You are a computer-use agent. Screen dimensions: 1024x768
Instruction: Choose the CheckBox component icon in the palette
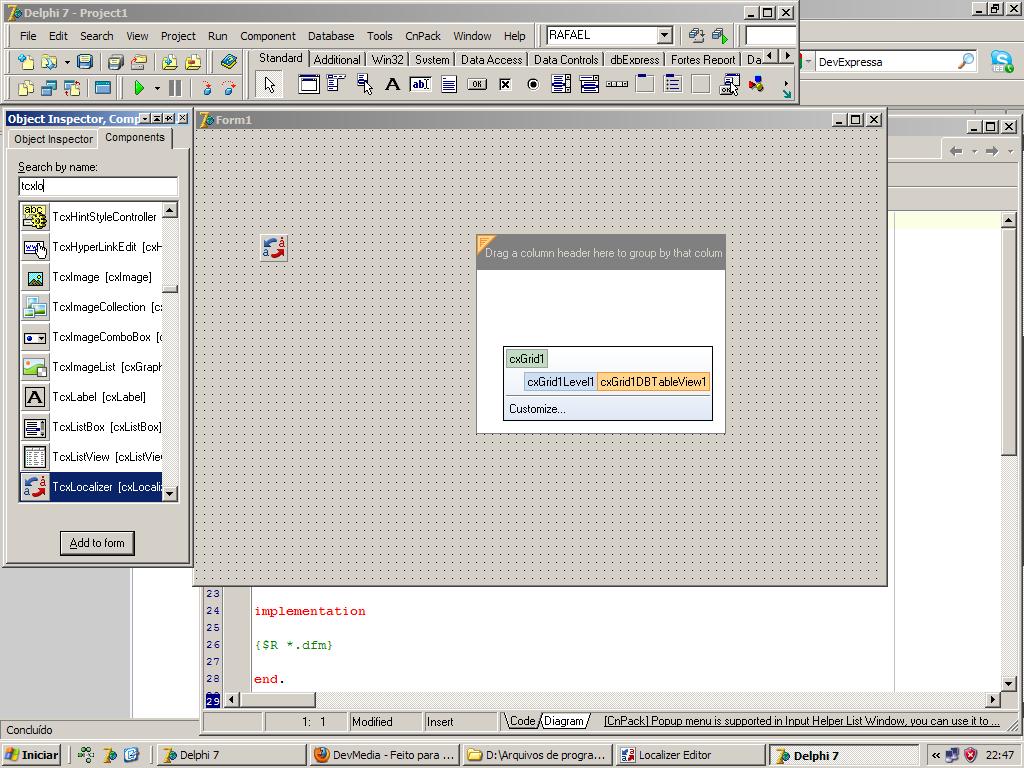coord(505,85)
